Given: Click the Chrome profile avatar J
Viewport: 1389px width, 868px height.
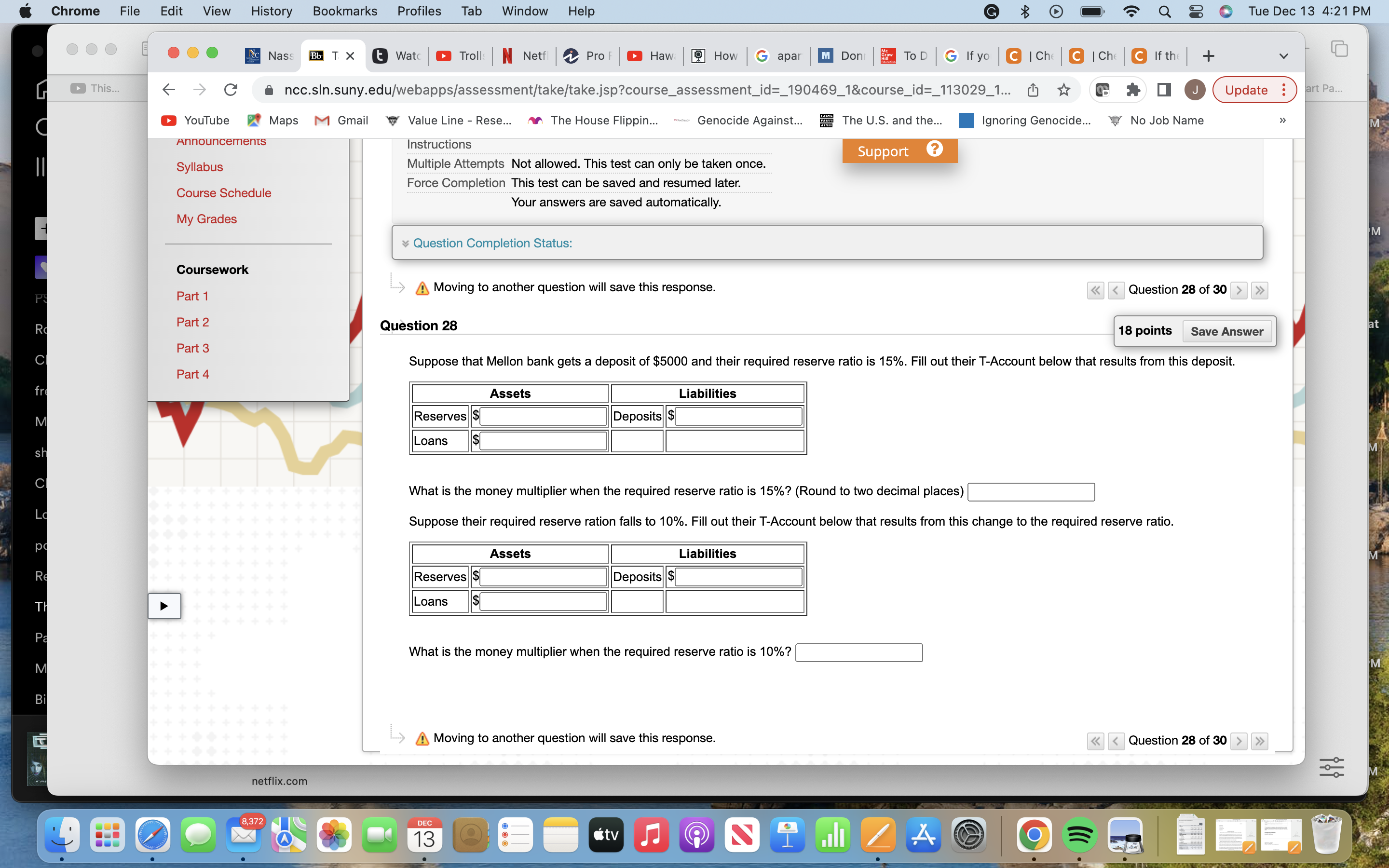Looking at the screenshot, I should (1195, 90).
